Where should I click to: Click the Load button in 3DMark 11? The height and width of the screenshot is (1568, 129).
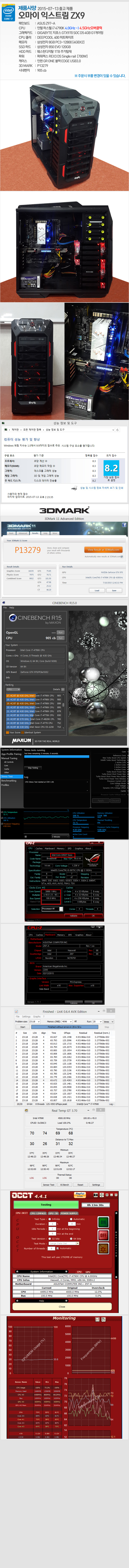click(97, 590)
